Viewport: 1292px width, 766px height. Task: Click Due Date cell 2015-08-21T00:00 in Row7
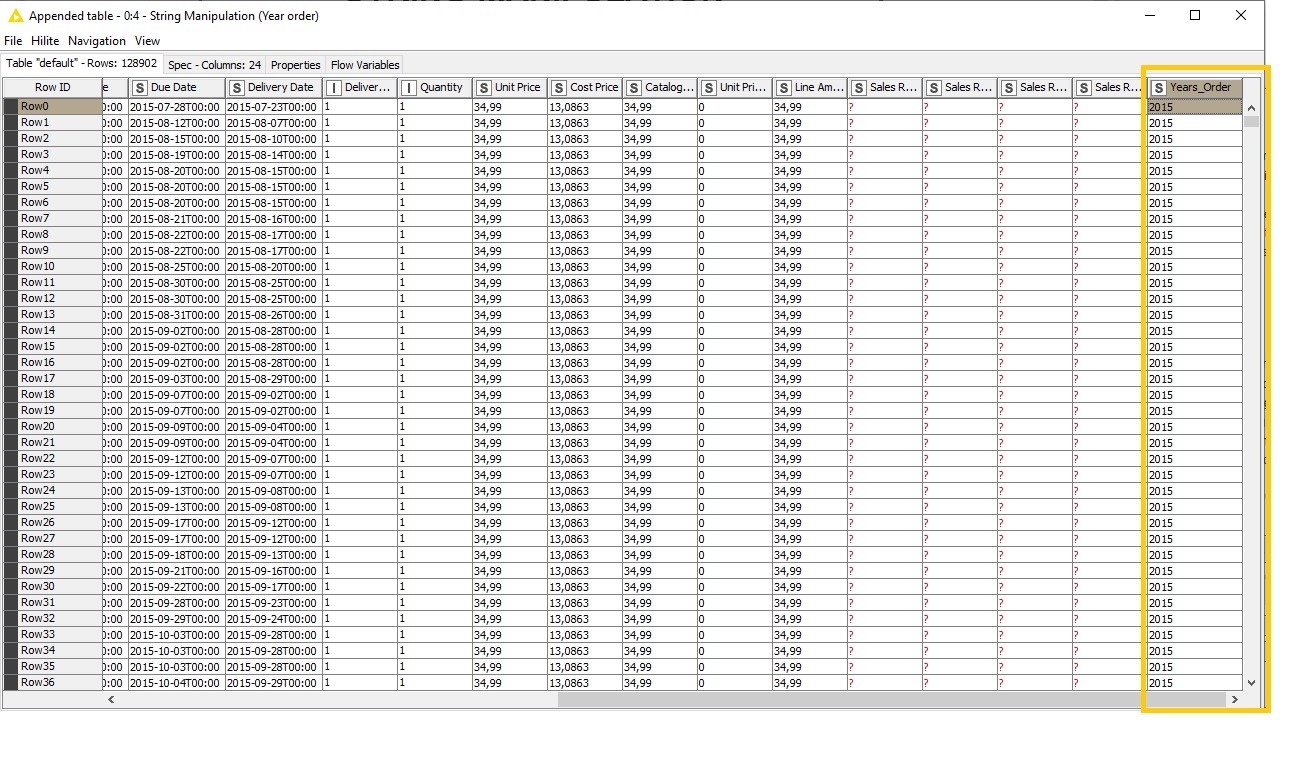(x=177, y=219)
